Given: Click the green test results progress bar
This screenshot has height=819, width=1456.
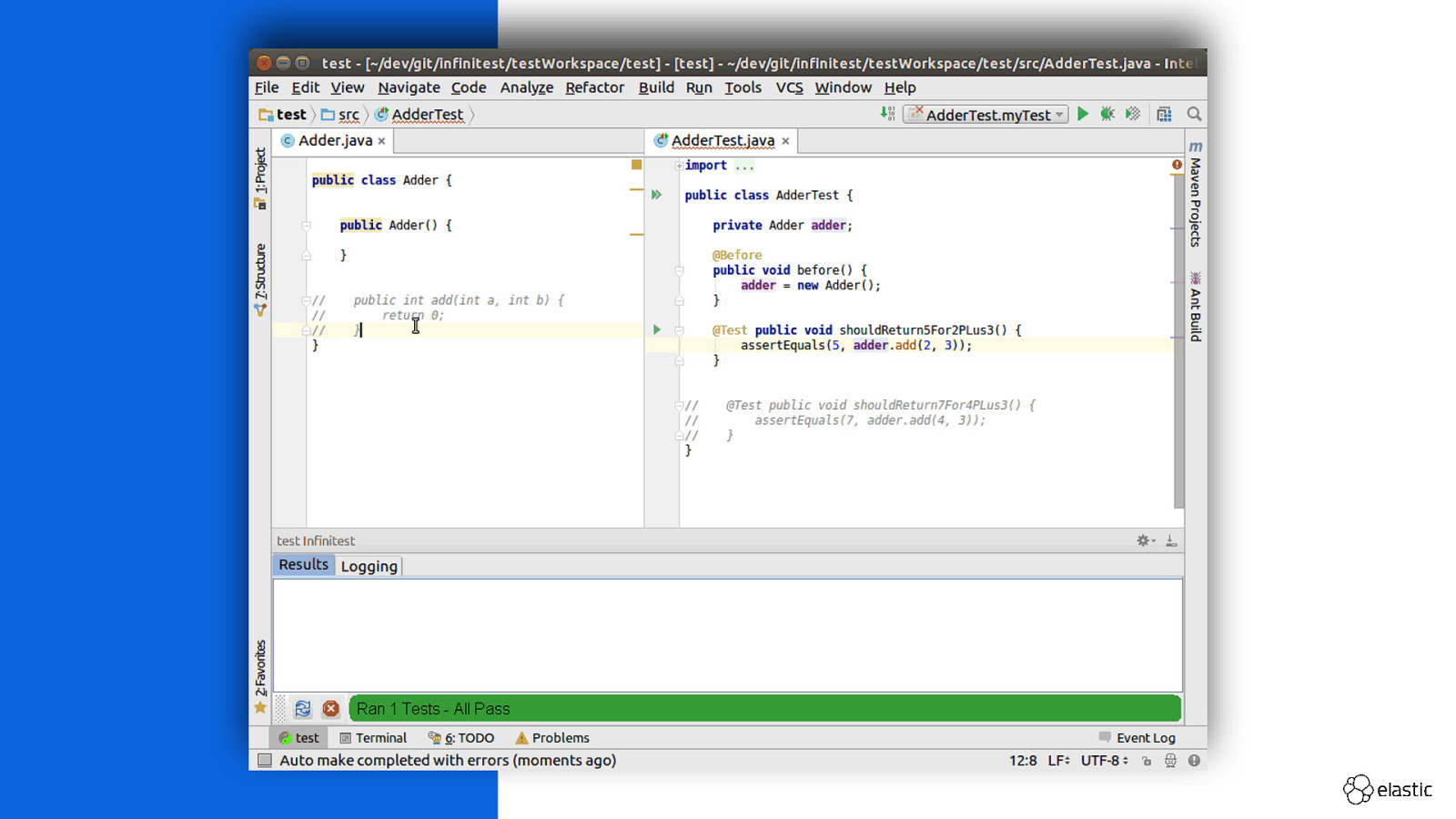Looking at the screenshot, I should click(x=764, y=709).
